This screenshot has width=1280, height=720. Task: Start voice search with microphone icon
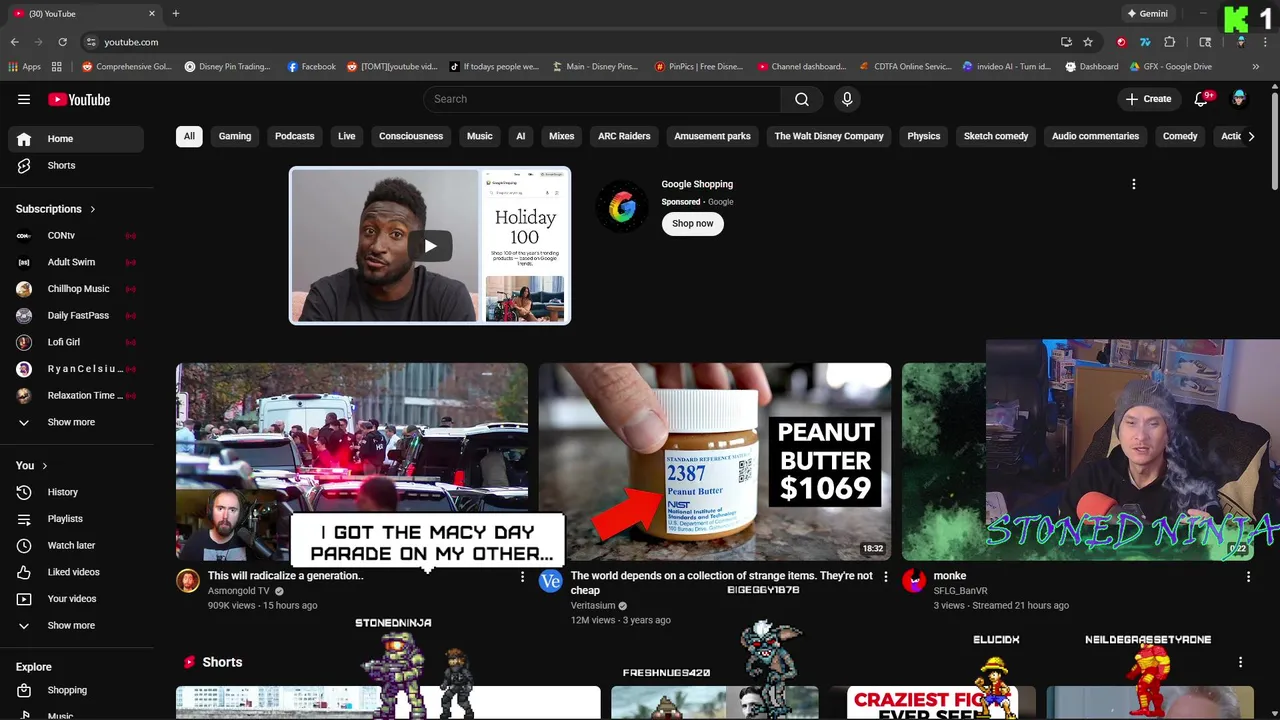(847, 99)
